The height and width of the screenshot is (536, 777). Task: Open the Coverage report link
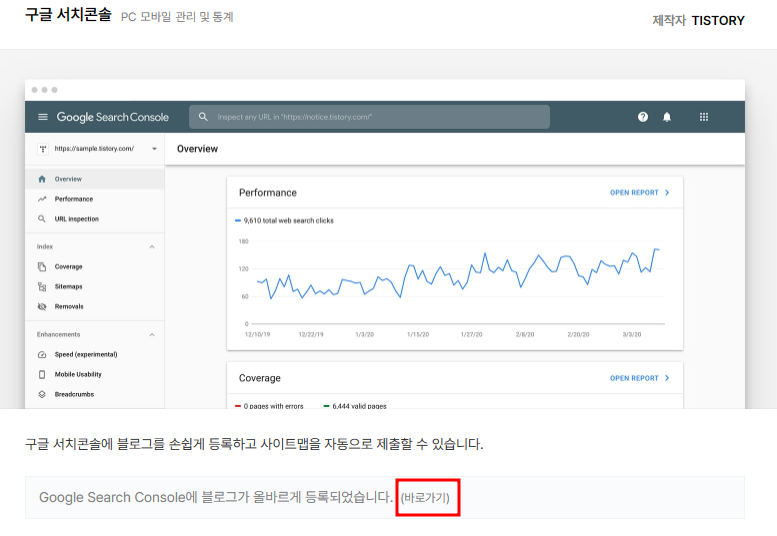tap(639, 378)
